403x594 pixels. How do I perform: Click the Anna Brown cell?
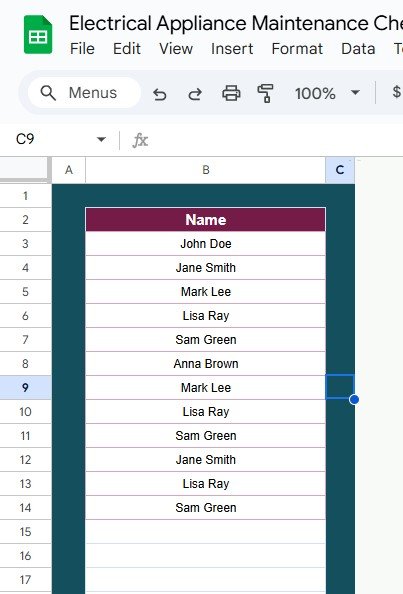pyautogui.click(x=206, y=364)
